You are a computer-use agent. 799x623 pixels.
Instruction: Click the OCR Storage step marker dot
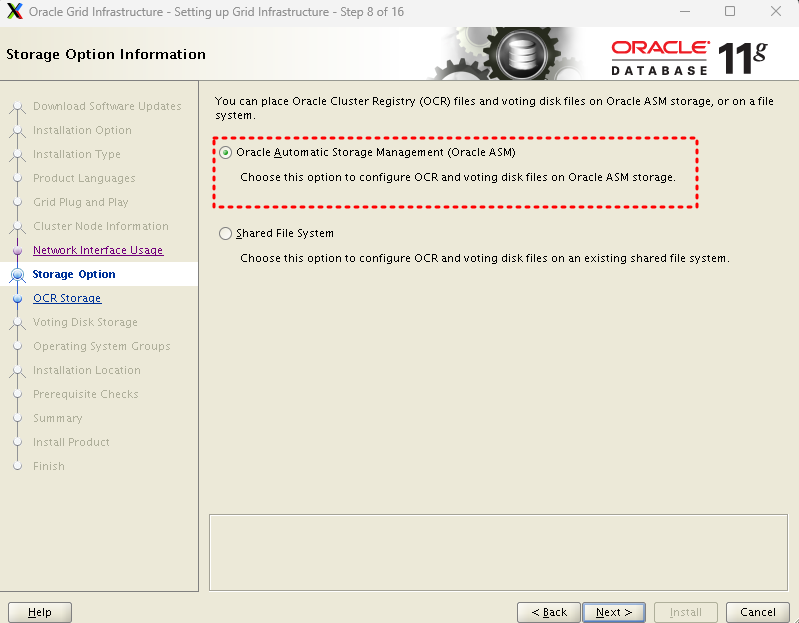pyautogui.click(x=17, y=299)
